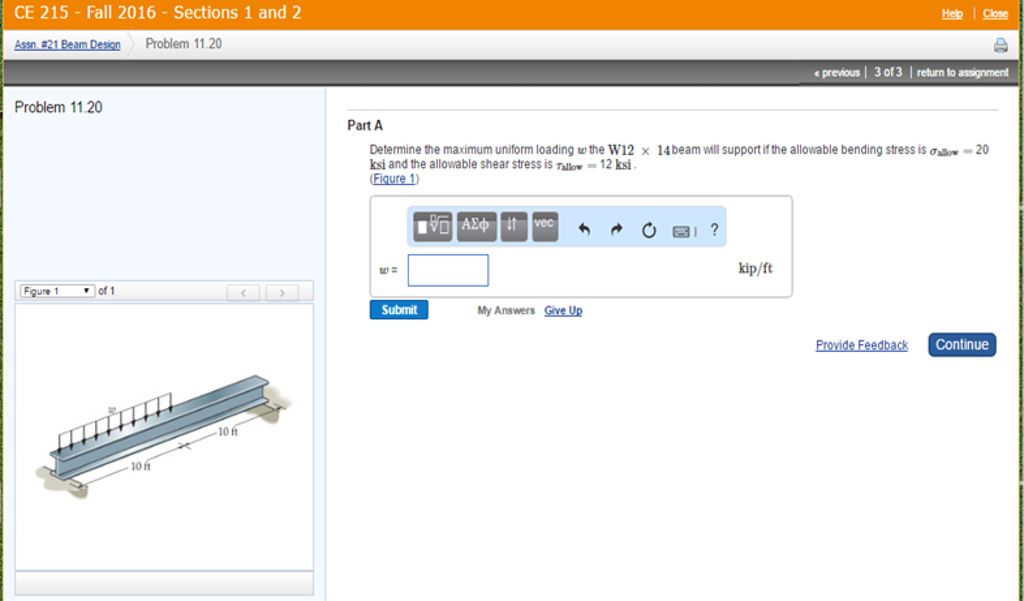Go back with left figure chevron

[244, 292]
